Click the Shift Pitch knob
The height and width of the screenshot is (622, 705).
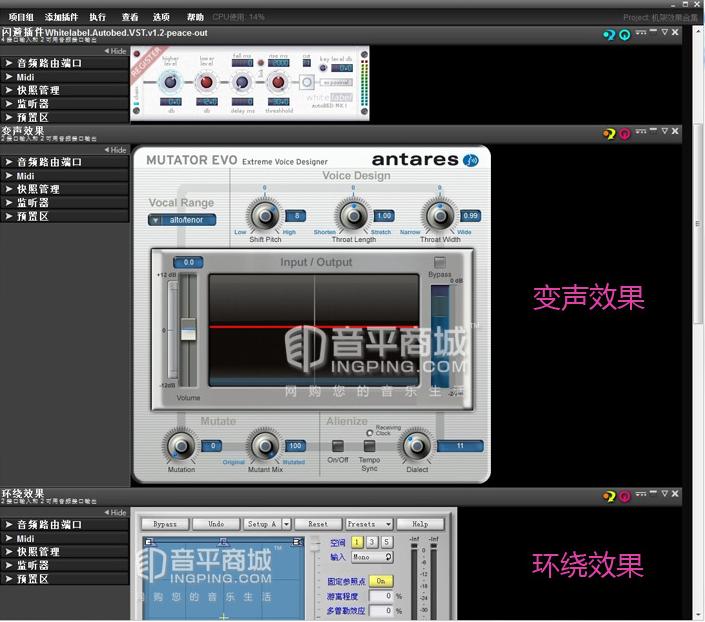pos(265,215)
